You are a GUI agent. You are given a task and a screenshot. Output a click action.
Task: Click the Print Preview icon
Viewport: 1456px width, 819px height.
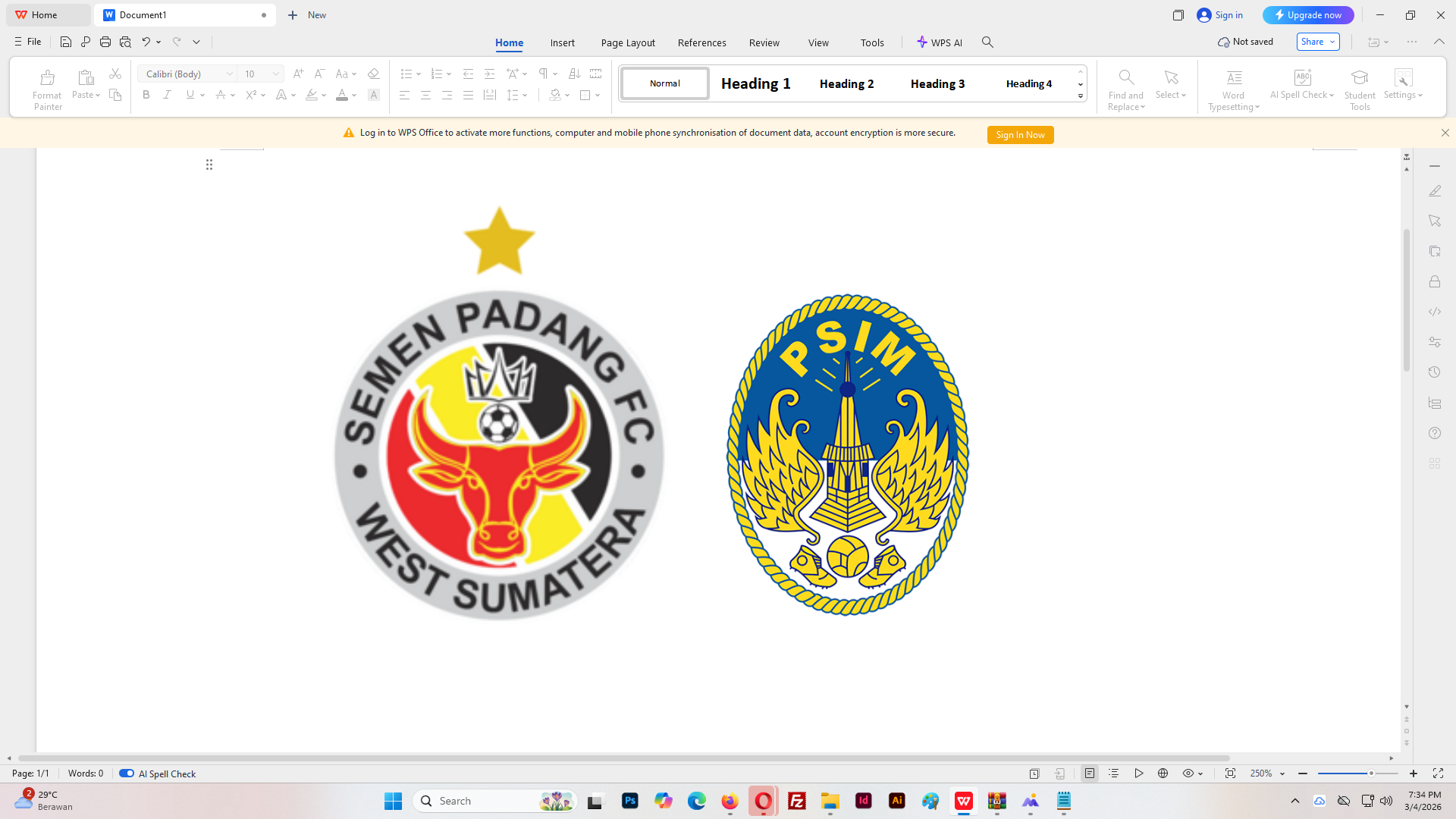pyautogui.click(x=125, y=42)
